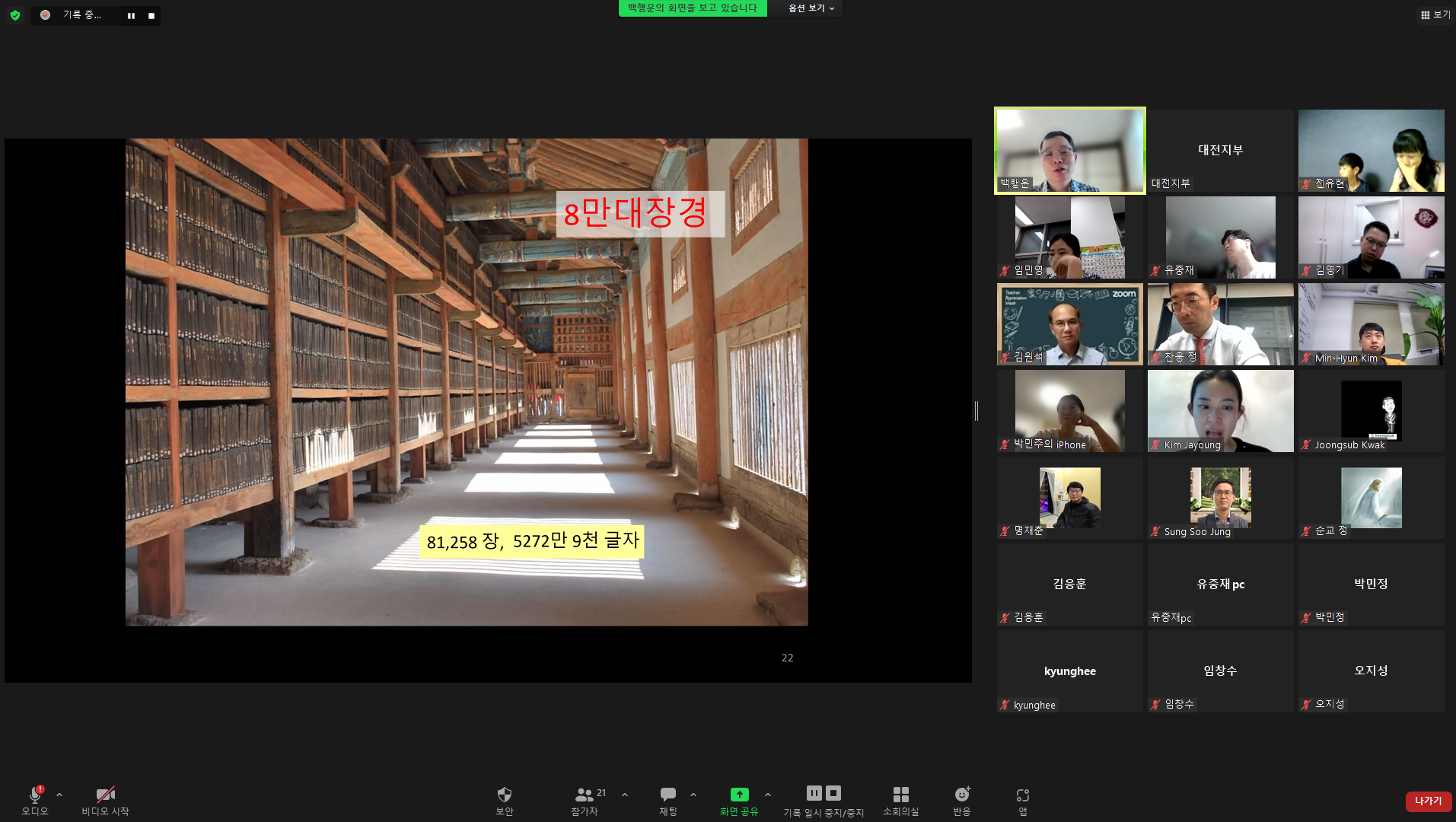Viewport: 1456px width, 822px height.
Task: Select the 박민주의 iPhone video tile
Action: [1070, 411]
